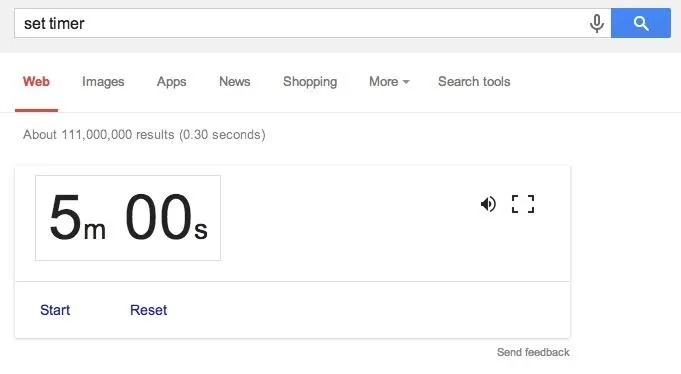Viewport: 681px width, 374px height.
Task: Open the News tab
Action: click(x=235, y=82)
